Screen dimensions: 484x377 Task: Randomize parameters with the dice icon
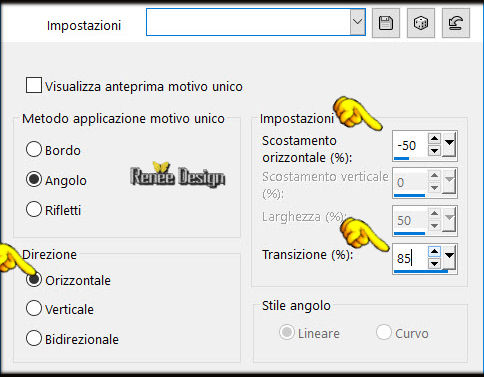coord(421,23)
